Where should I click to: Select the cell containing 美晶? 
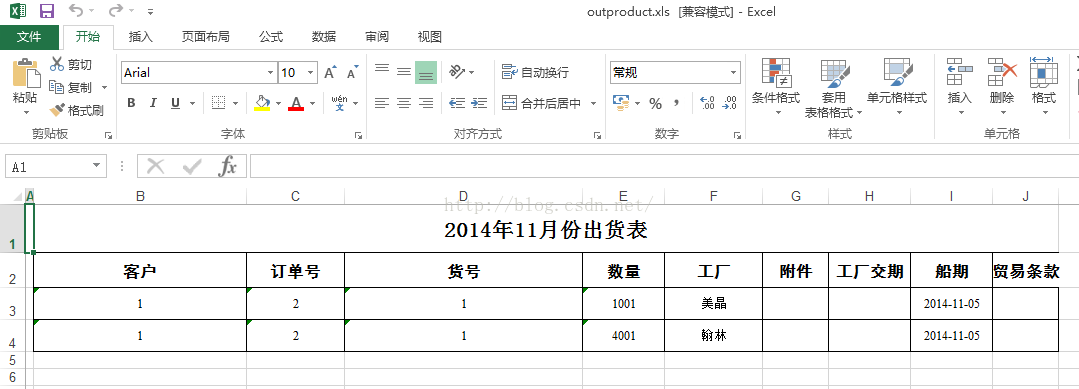(x=713, y=304)
